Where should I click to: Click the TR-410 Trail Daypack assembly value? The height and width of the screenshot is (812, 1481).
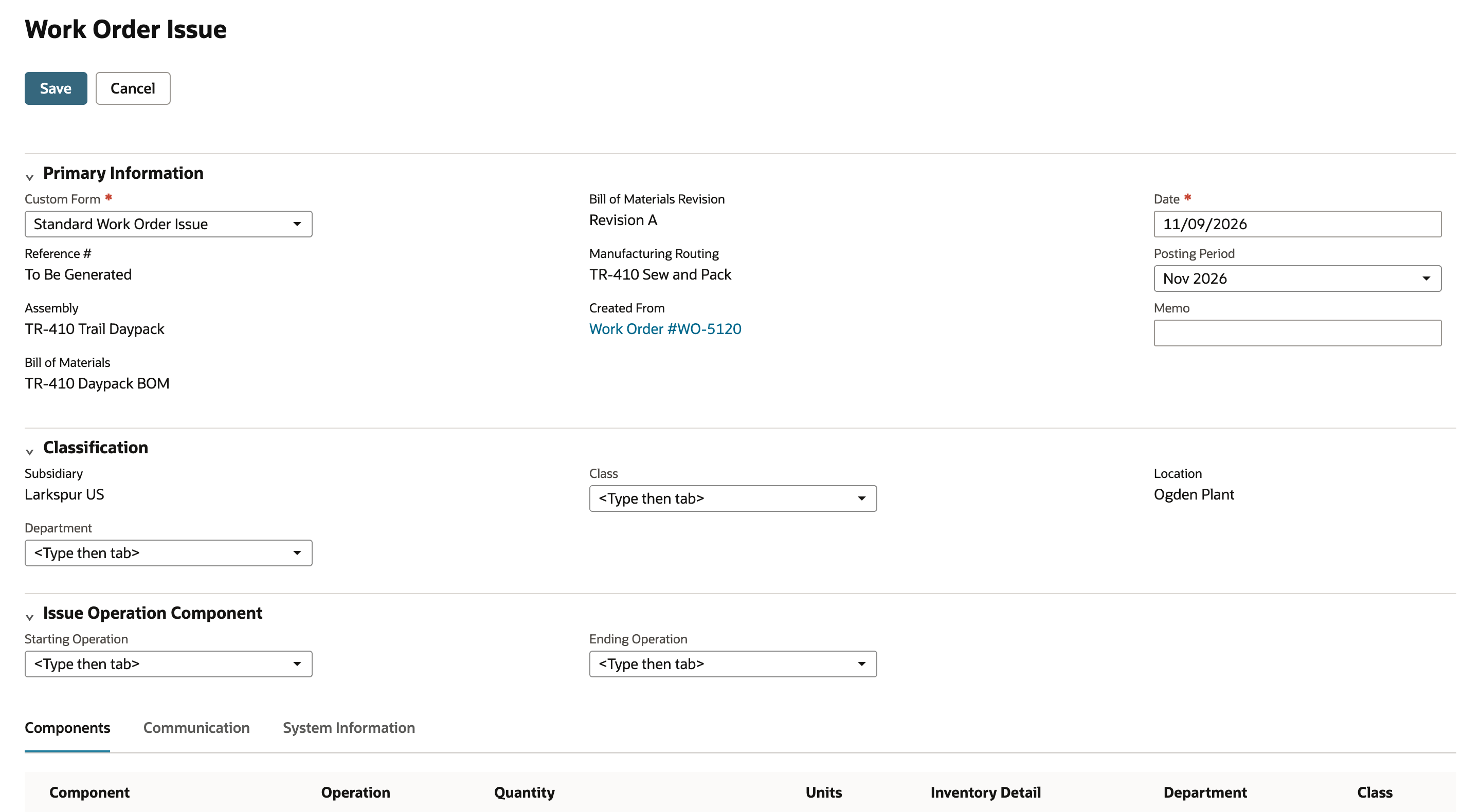coord(94,329)
